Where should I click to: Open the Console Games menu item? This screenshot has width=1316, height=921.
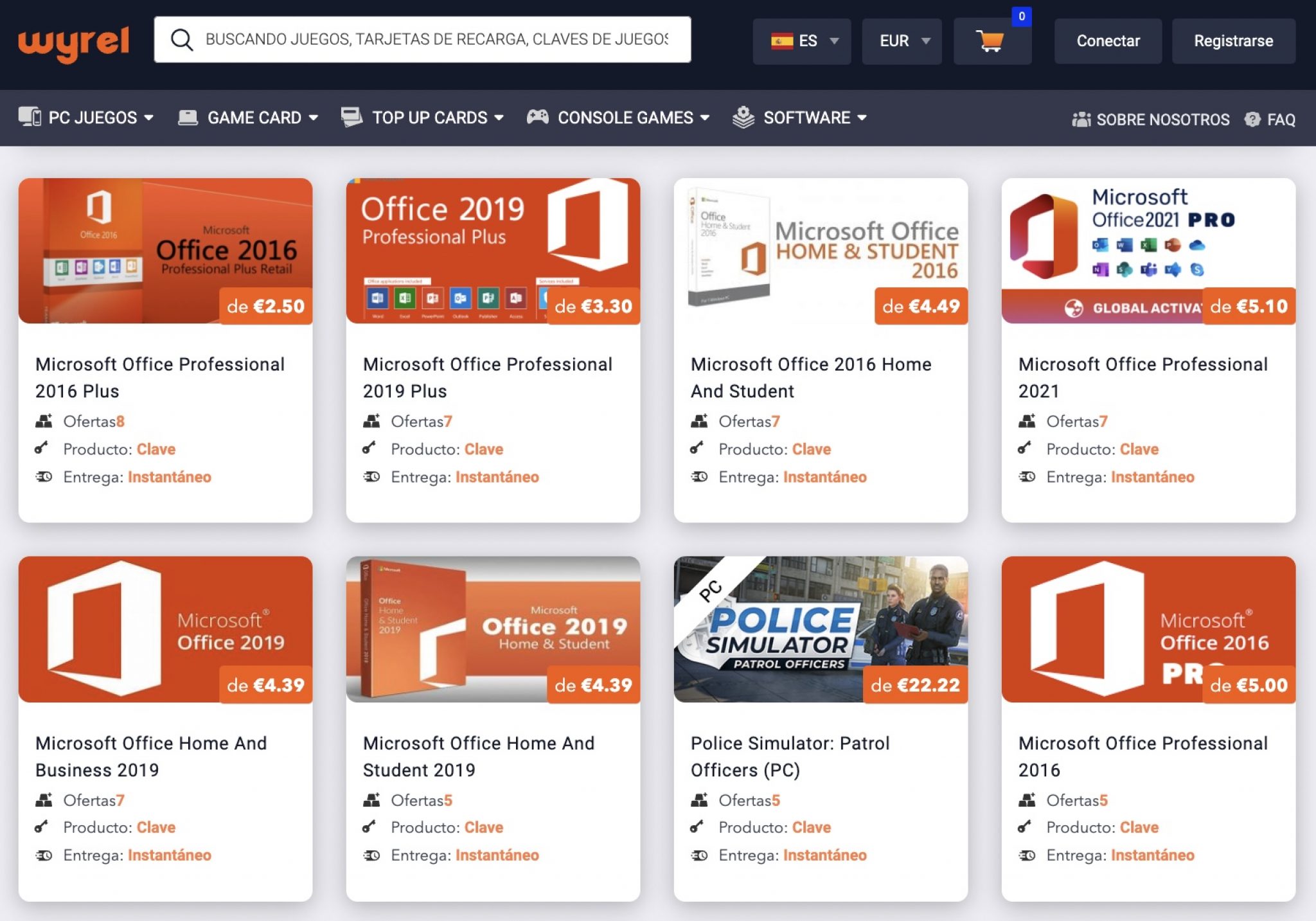tap(626, 118)
